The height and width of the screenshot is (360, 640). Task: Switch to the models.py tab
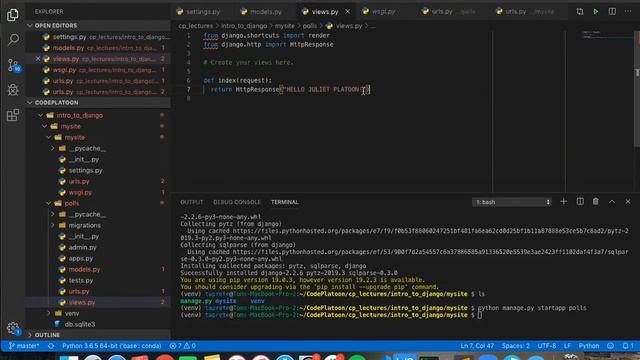[262, 12]
